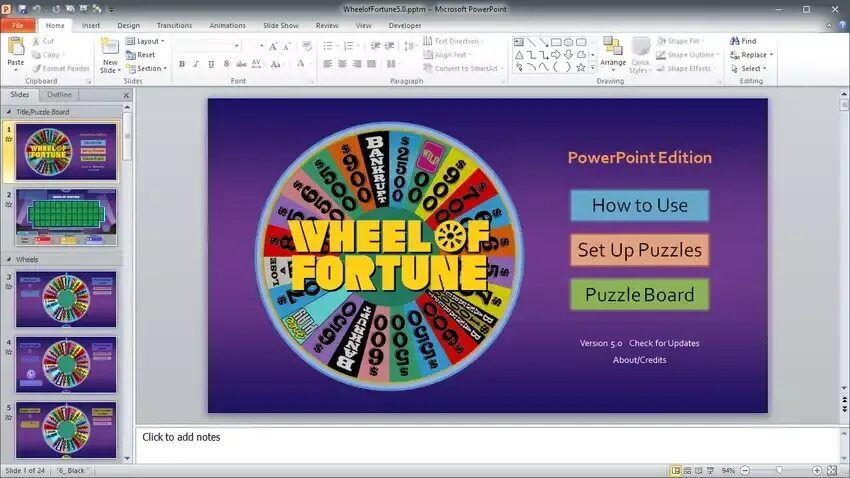Open the Insert ribbon tab

(x=91, y=25)
